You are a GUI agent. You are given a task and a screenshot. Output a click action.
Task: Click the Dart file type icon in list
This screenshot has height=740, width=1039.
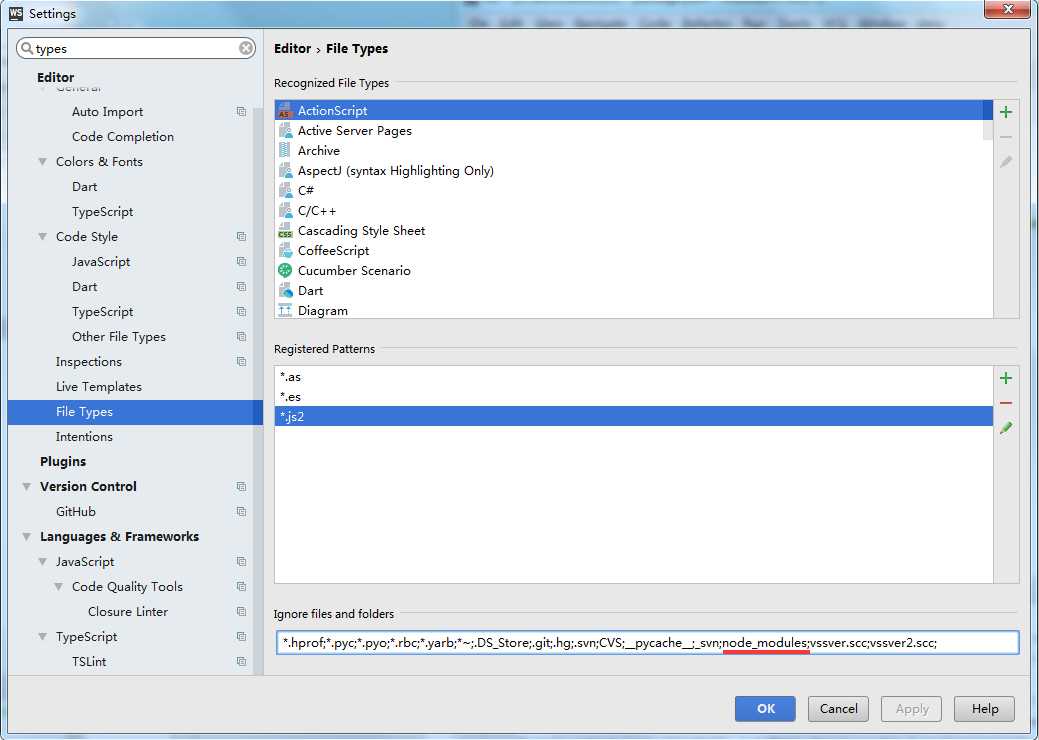[x=285, y=290]
